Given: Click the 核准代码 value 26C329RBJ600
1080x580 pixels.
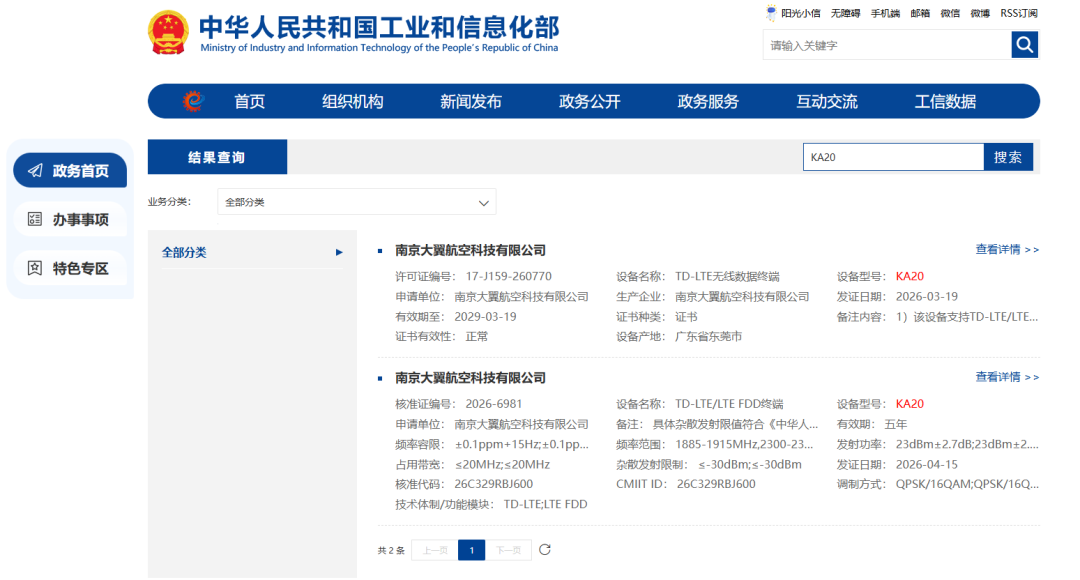Looking at the screenshot, I should [x=493, y=484].
